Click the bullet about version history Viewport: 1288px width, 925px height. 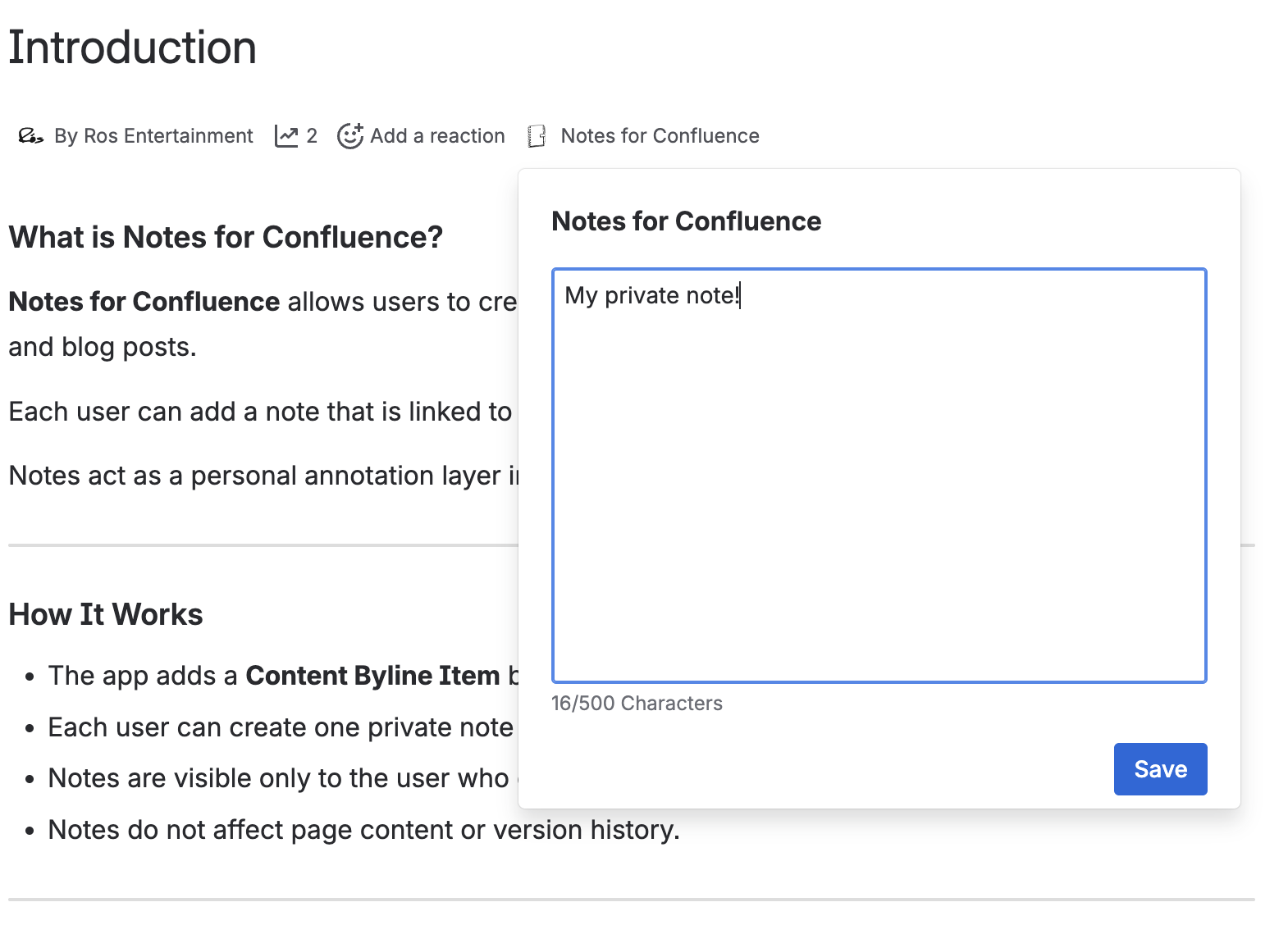pos(363,830)
